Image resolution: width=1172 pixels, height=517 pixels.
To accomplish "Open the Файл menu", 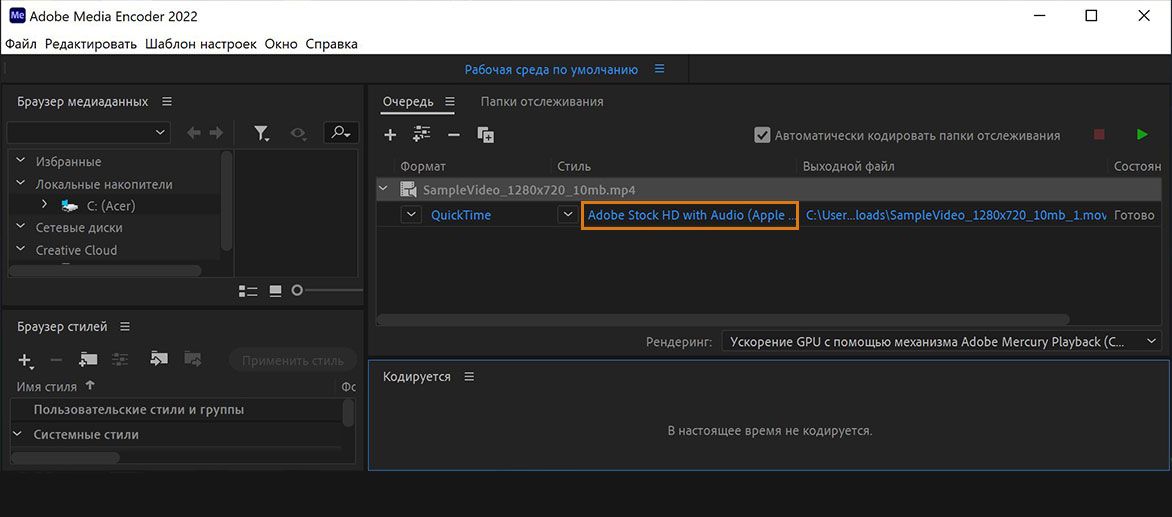I will 21,44.
